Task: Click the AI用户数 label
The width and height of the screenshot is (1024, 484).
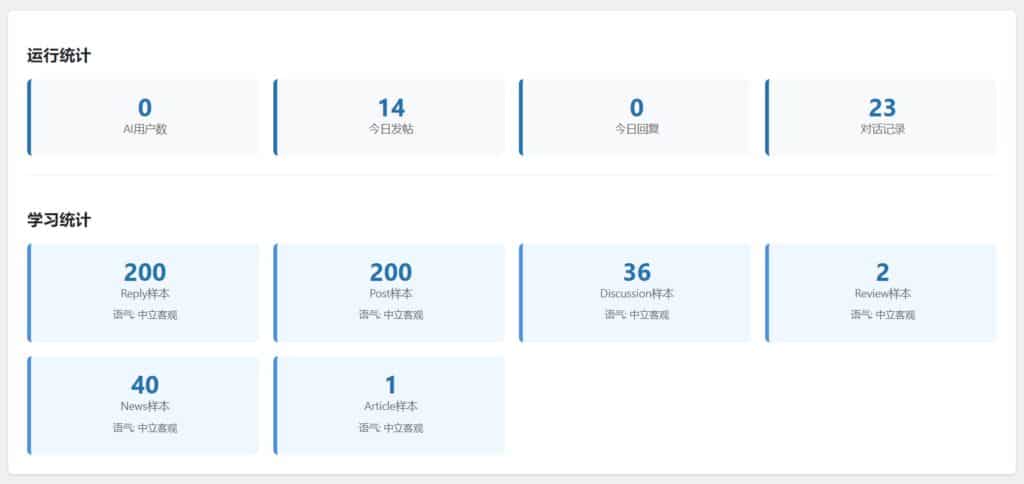Action: 145,129
